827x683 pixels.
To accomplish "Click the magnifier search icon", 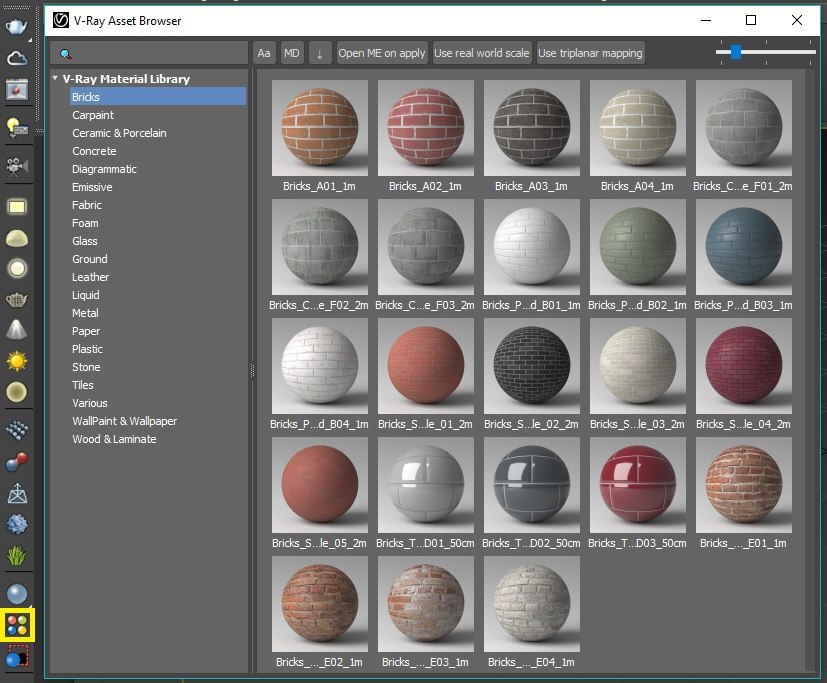I will point(65,54).
